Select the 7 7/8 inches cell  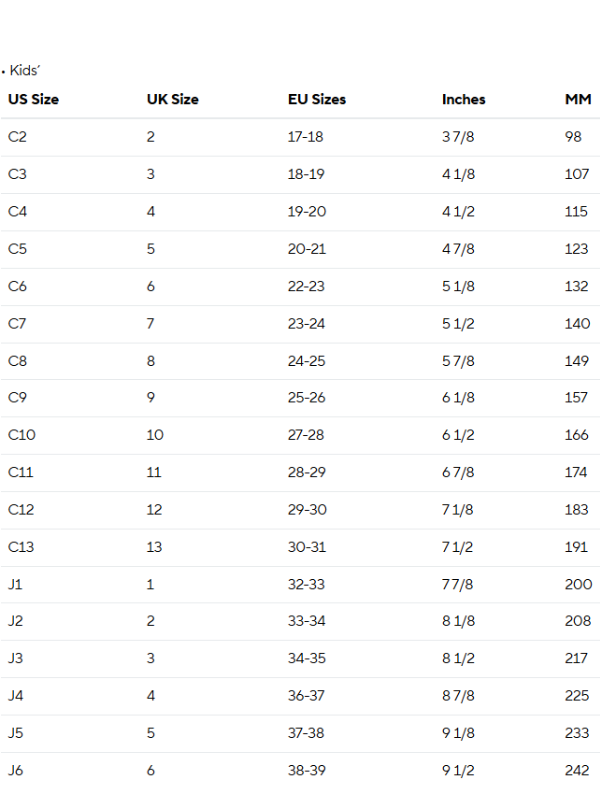[x=458, y=584]
